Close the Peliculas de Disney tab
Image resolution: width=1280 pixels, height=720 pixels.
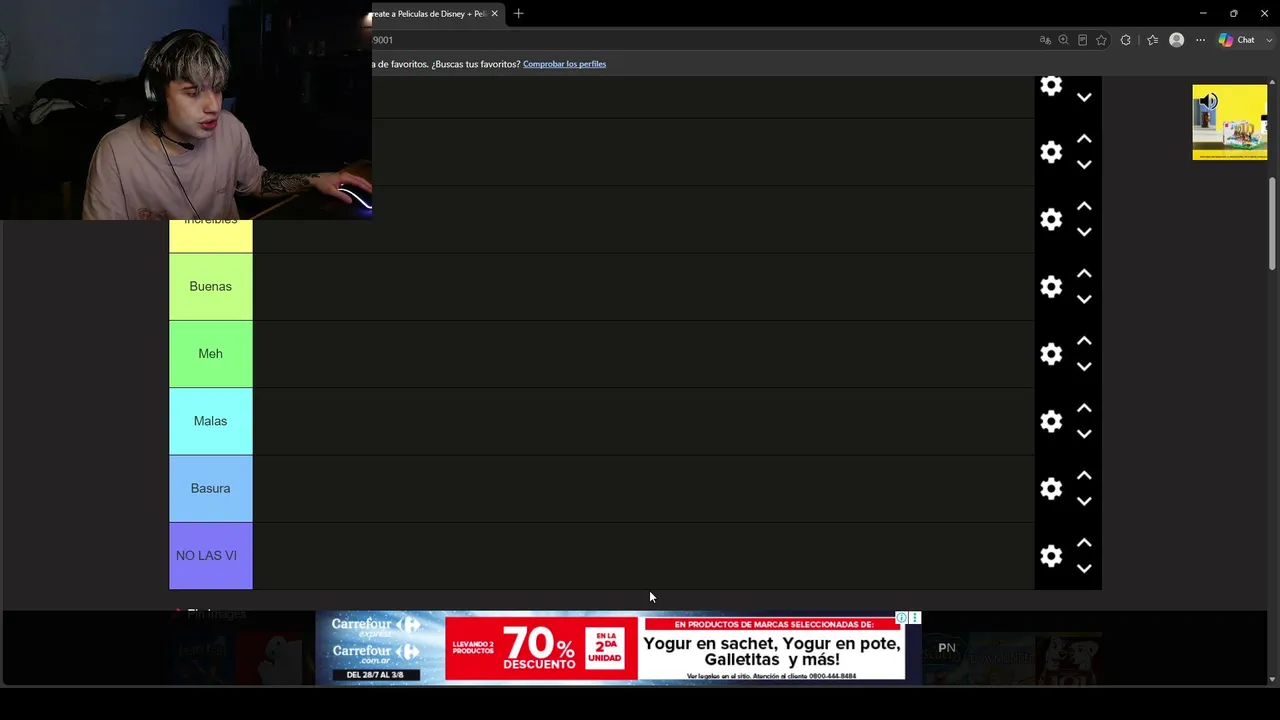(x=494, y=14)
